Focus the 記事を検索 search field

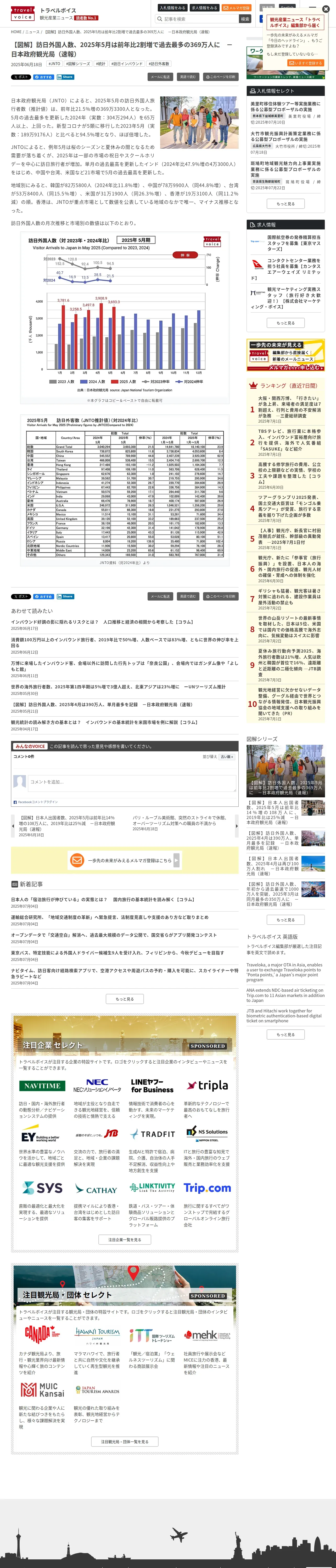pyautogui.click(x=198, y=19)
